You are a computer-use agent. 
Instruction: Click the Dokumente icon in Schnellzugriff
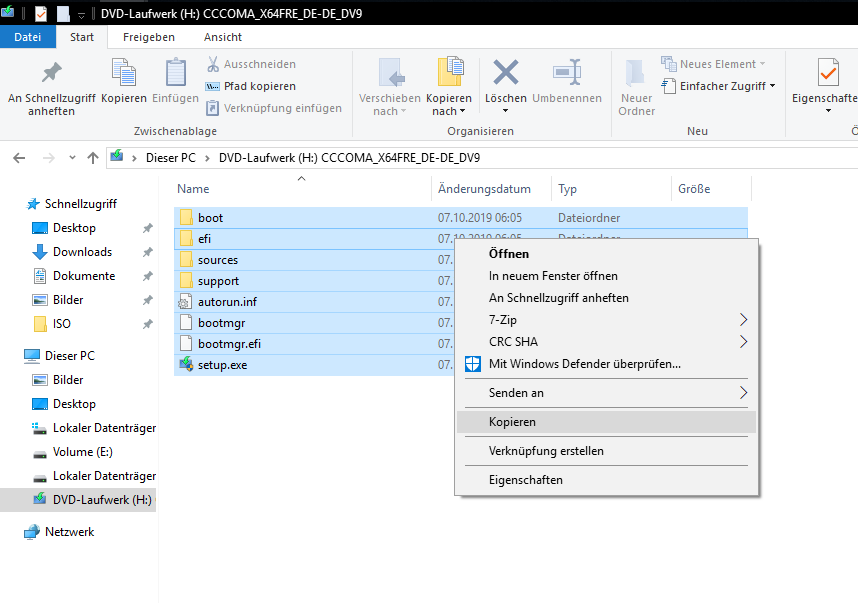(40, 276)
